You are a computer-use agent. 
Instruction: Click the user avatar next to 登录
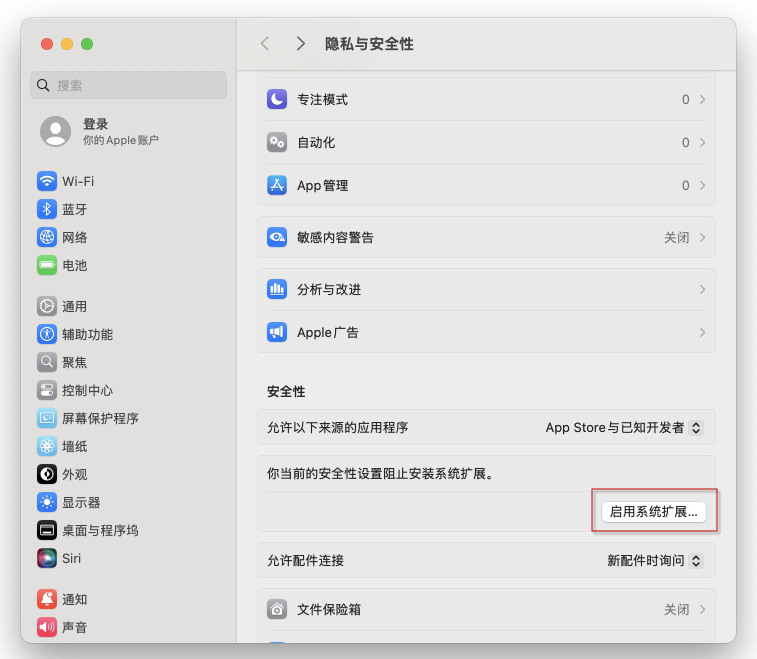pyautogui.click(x=56, y=131)
